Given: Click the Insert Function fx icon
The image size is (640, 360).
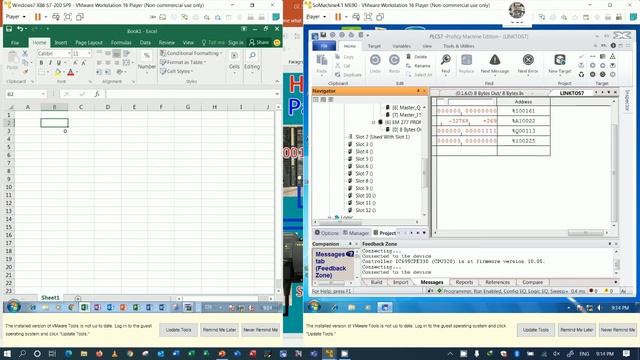Looking at the screenshot, I should (x=97, y=94).
